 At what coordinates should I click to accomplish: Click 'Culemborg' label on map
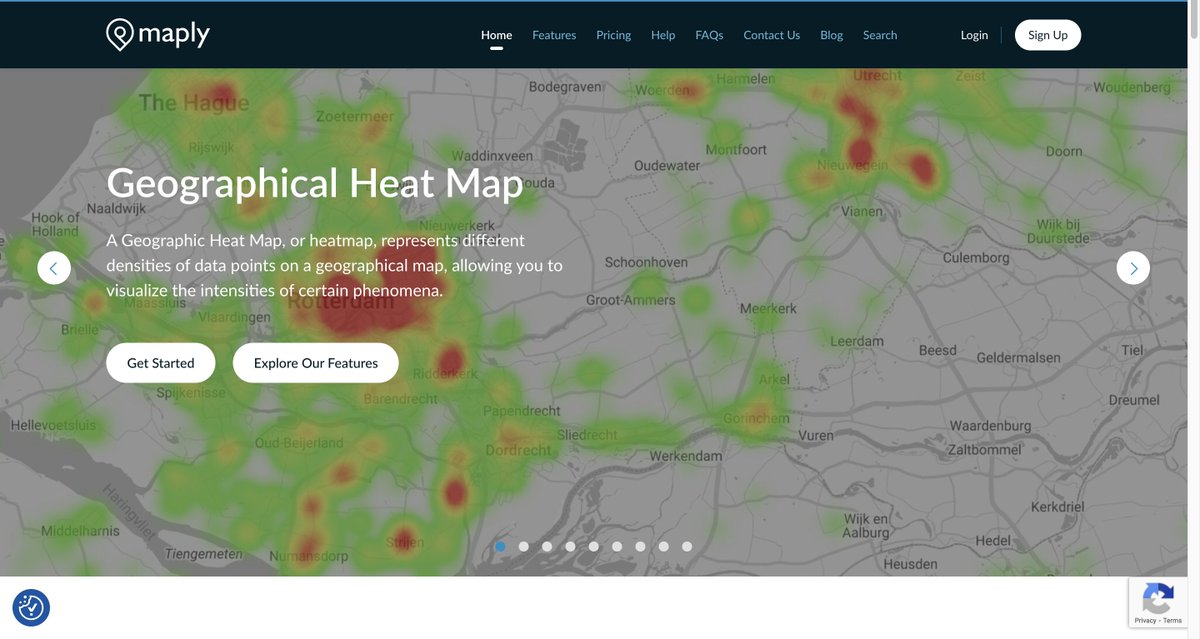[x=976, y=258]
